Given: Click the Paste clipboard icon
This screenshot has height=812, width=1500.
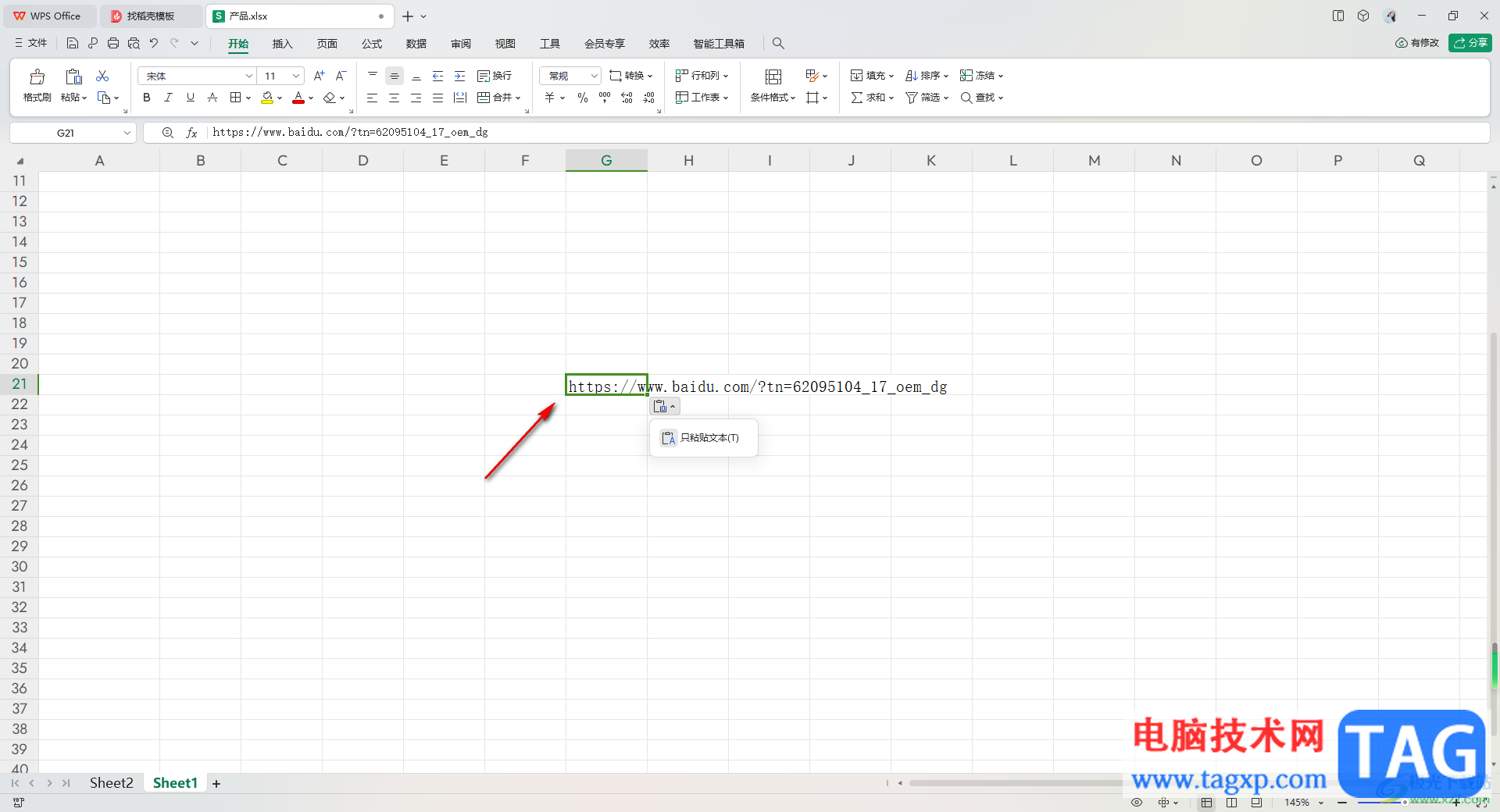Looking at the screenshot, I should [x=73, y=77].
